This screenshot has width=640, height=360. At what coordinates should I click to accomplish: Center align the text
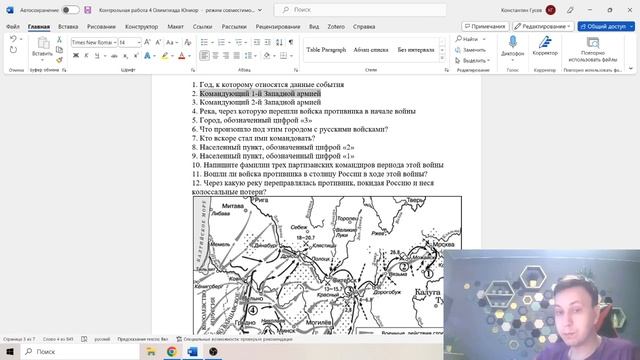click(x=216, y=56)
